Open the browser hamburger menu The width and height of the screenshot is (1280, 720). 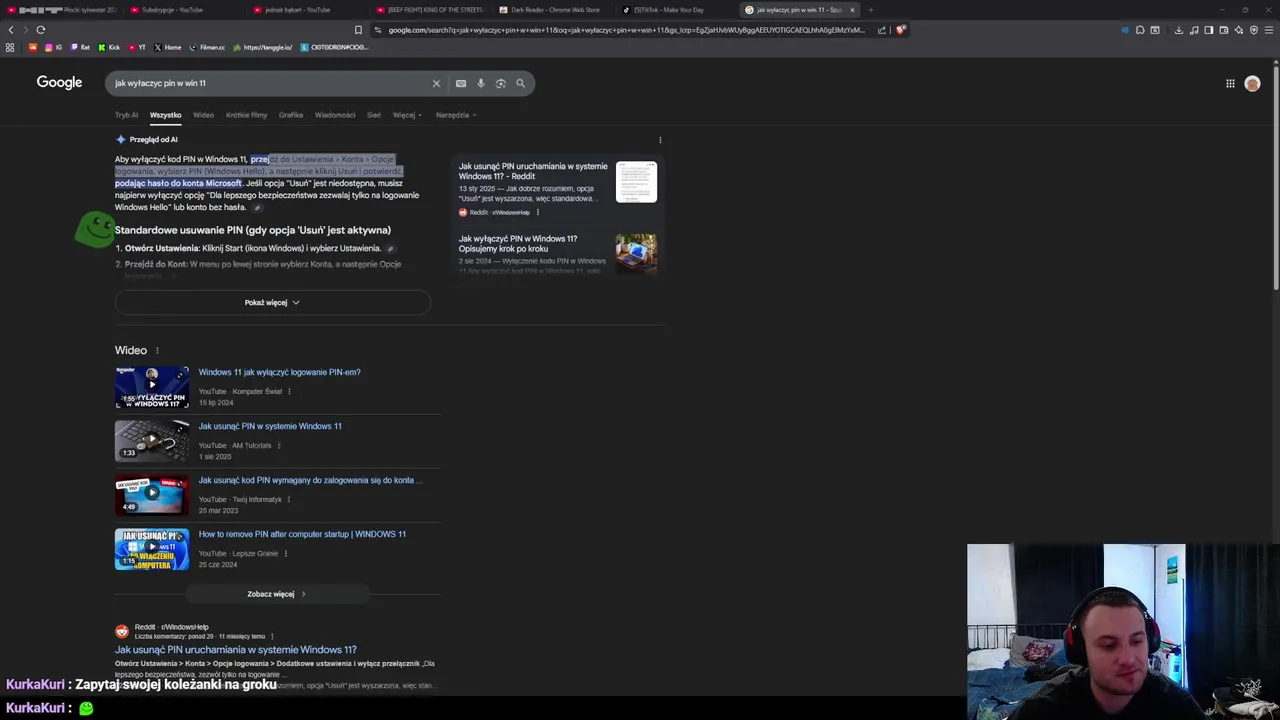point(1269,30)
